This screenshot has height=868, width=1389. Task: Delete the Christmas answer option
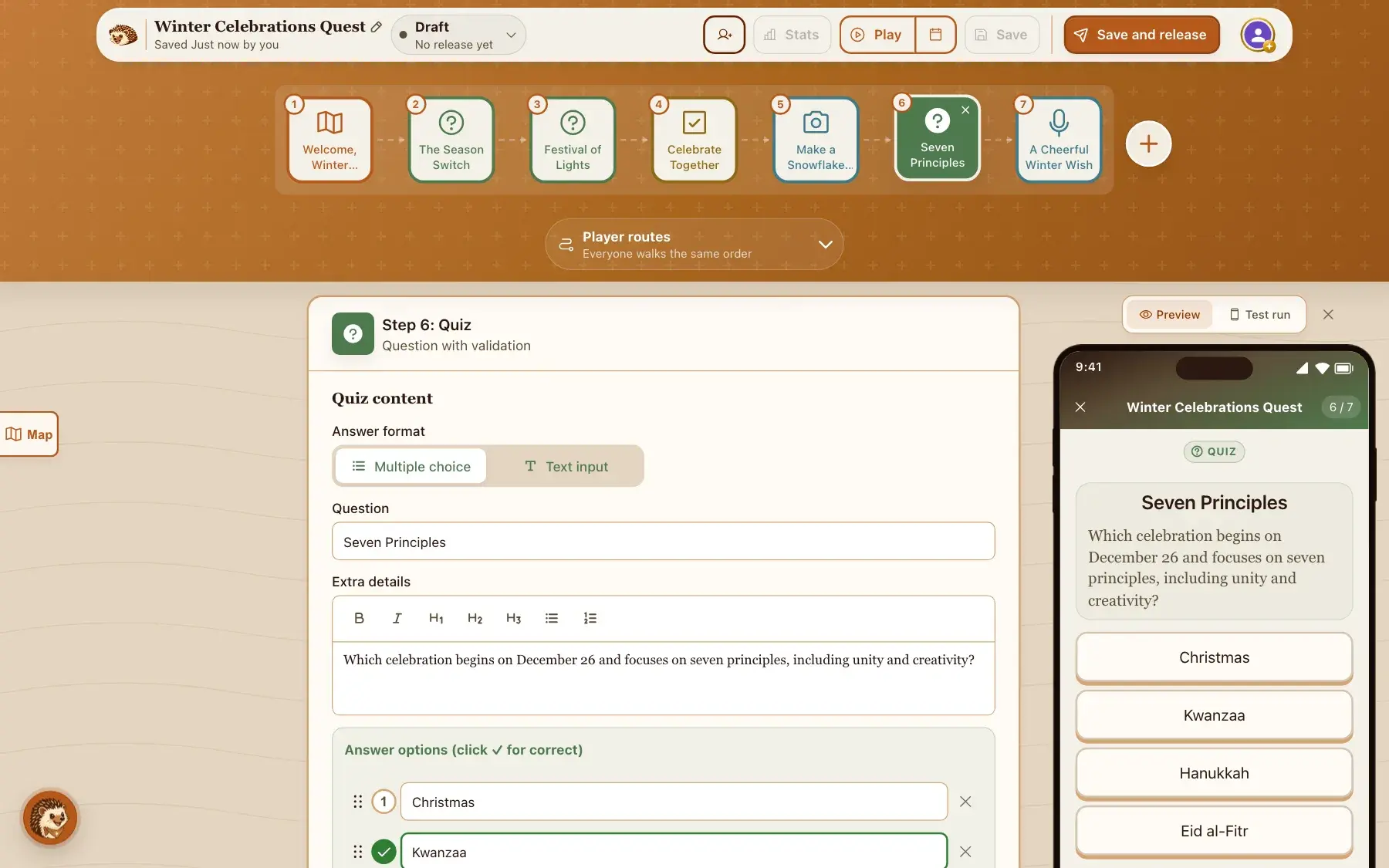(965, 802)
